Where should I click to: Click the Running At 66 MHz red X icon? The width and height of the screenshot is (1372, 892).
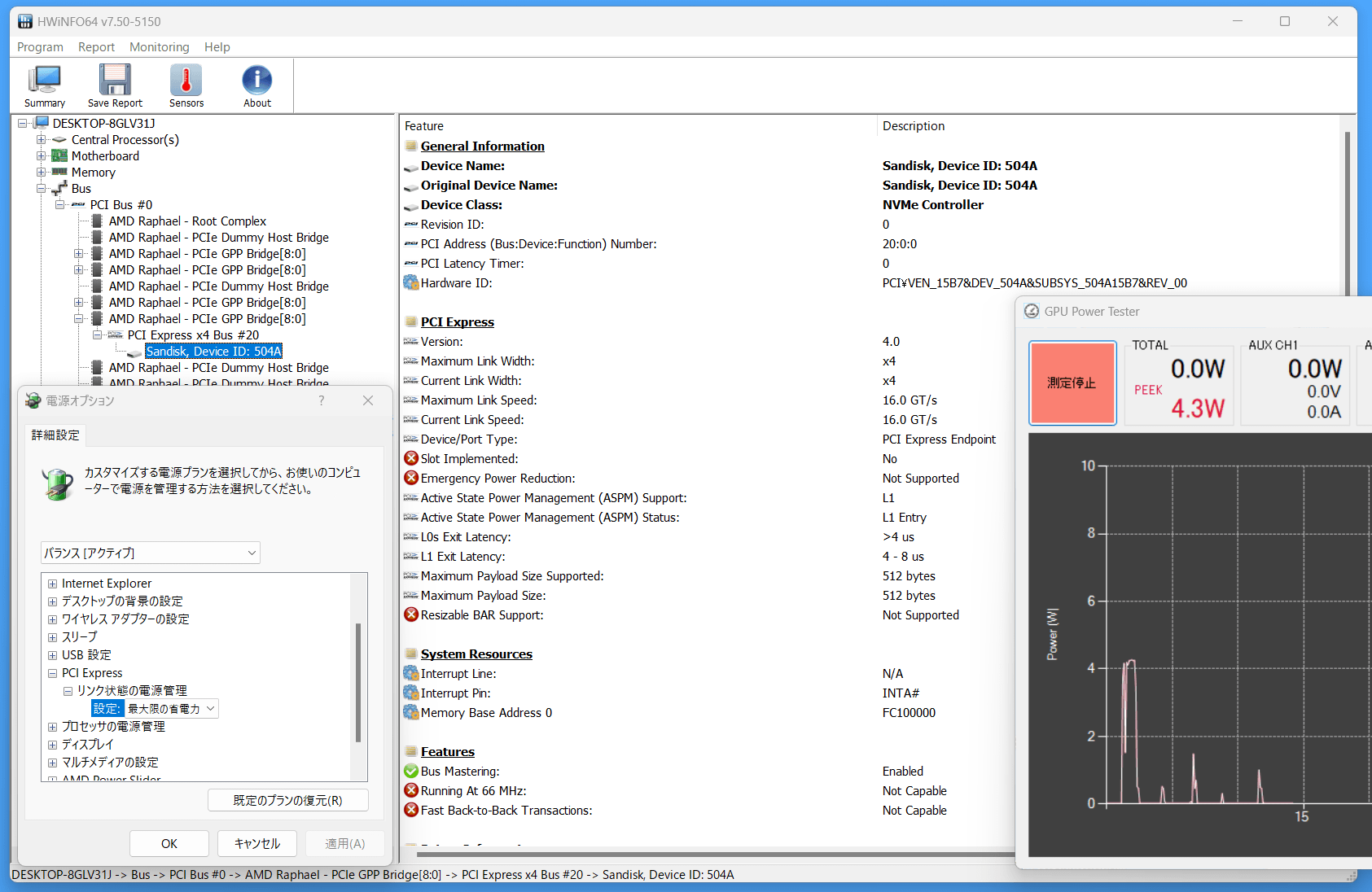point(411,790)
